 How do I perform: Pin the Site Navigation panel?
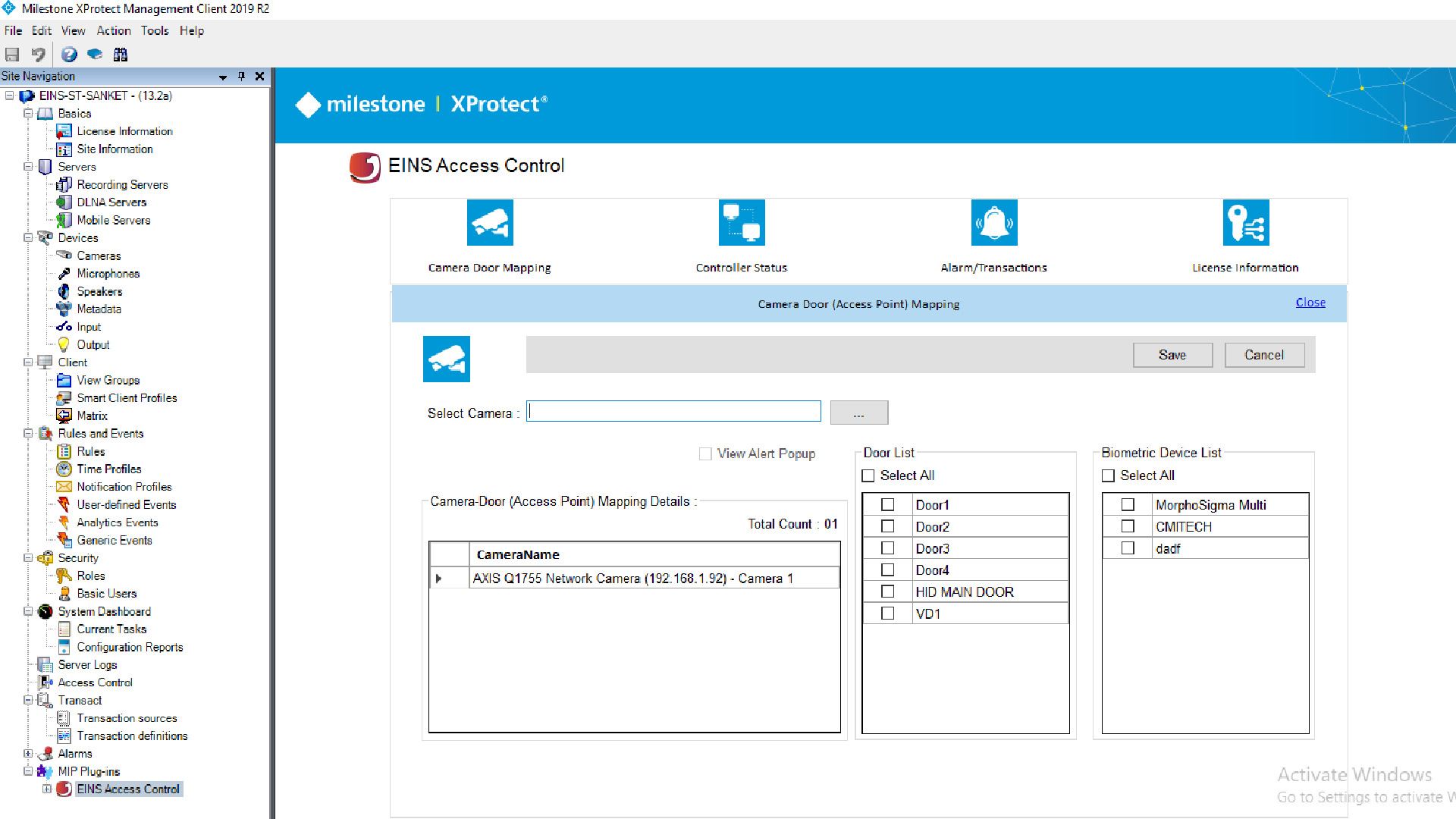pyautogui.click(x=241, y=76)
